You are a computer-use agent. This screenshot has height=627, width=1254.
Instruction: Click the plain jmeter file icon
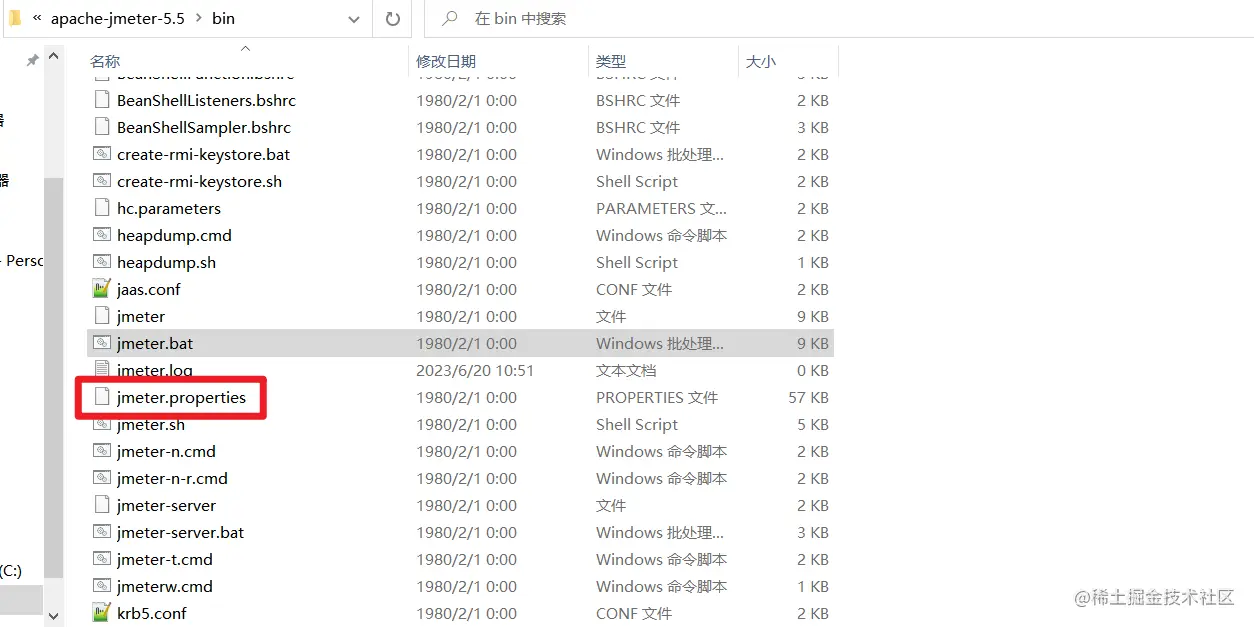pos(100,316)
